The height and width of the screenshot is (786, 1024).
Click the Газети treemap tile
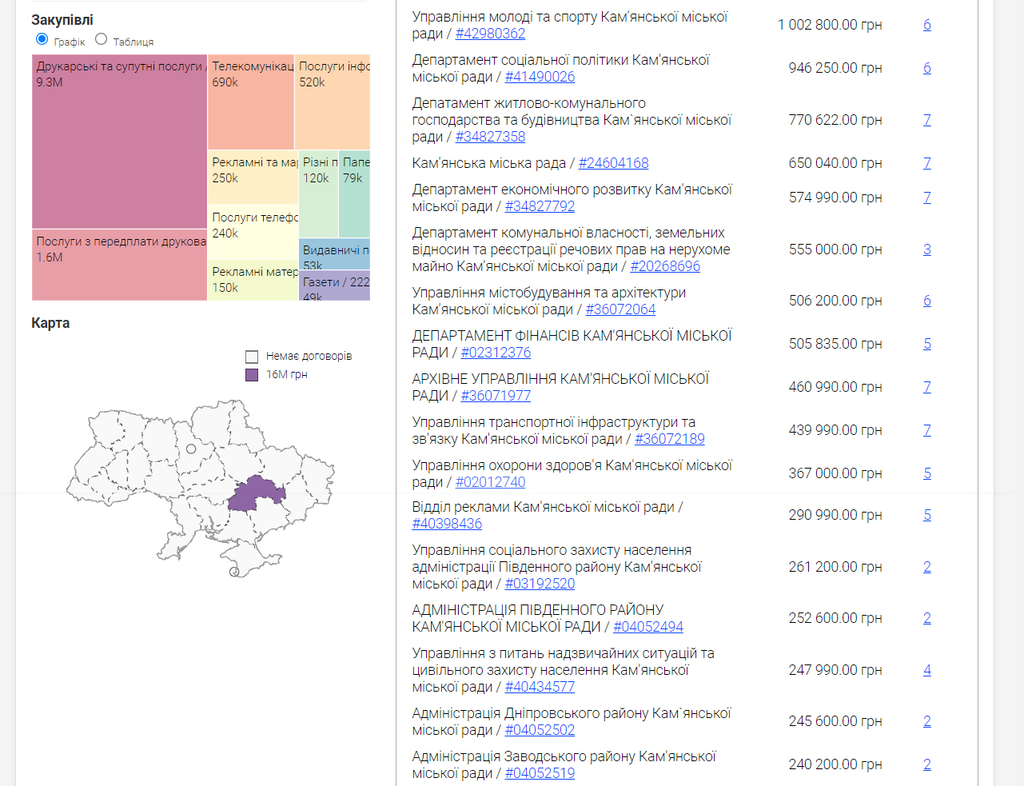(335, 286)
